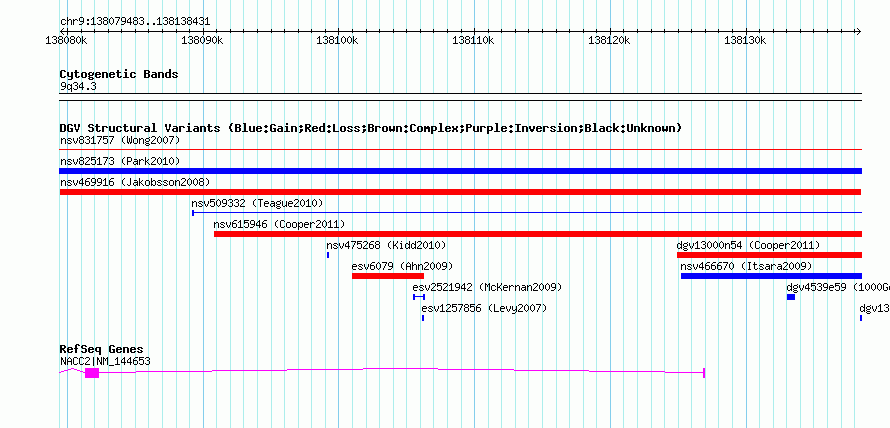The height and width of the screenshot is (428, 890).
Task: Open the nsv469916 (Jakobsson2008) label
Action: click(x=135, y=182)
